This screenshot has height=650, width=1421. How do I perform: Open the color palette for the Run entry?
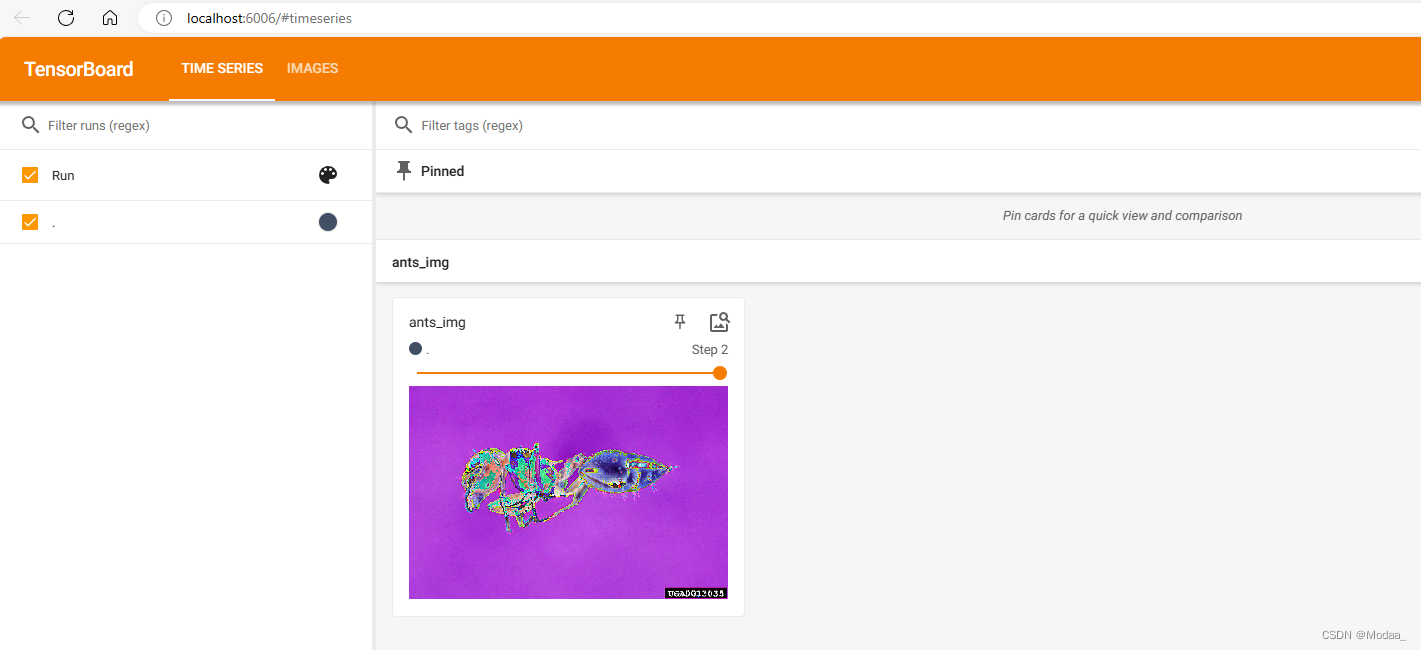tap(327, 174)
